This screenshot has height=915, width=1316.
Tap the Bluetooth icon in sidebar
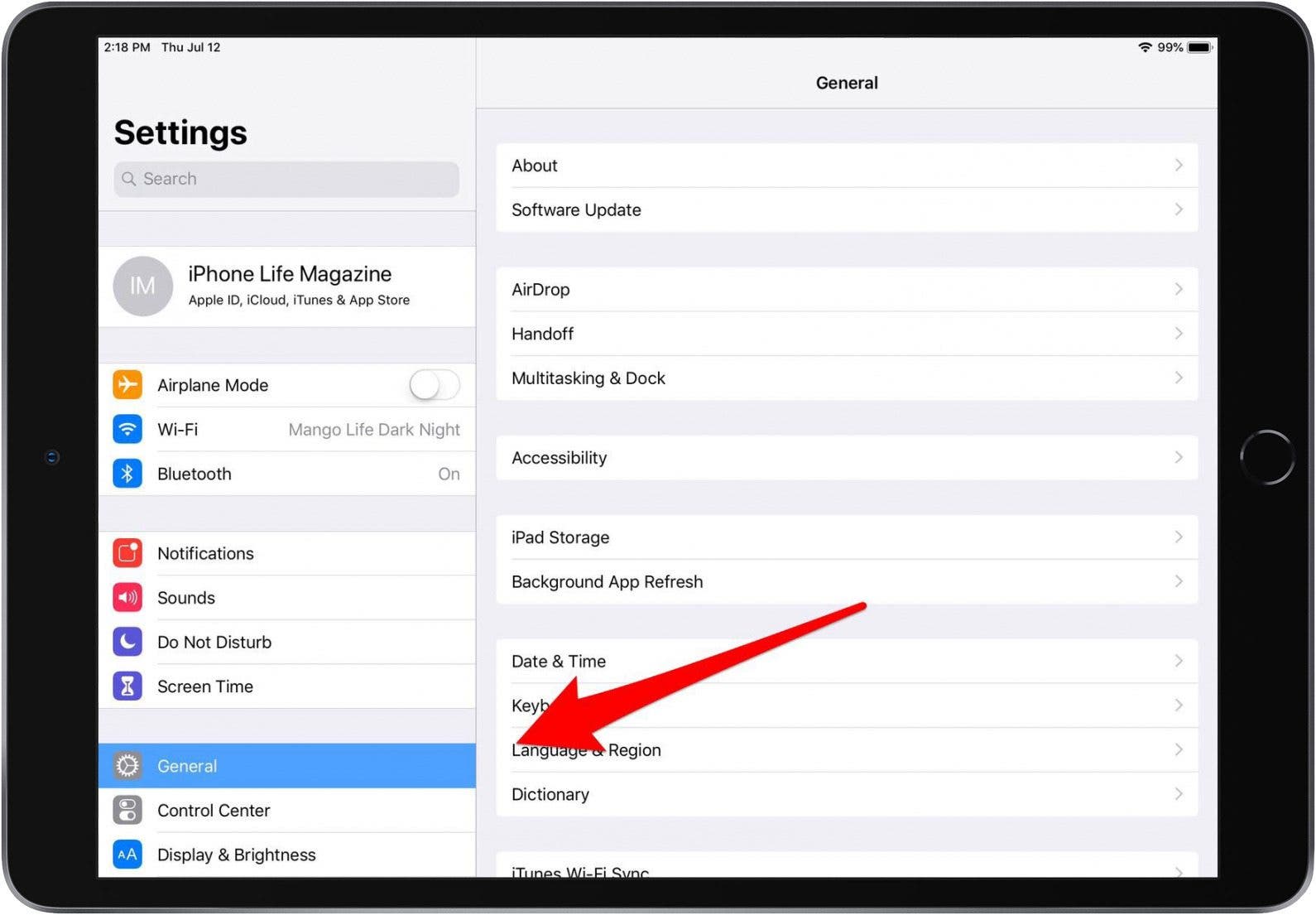127,474
